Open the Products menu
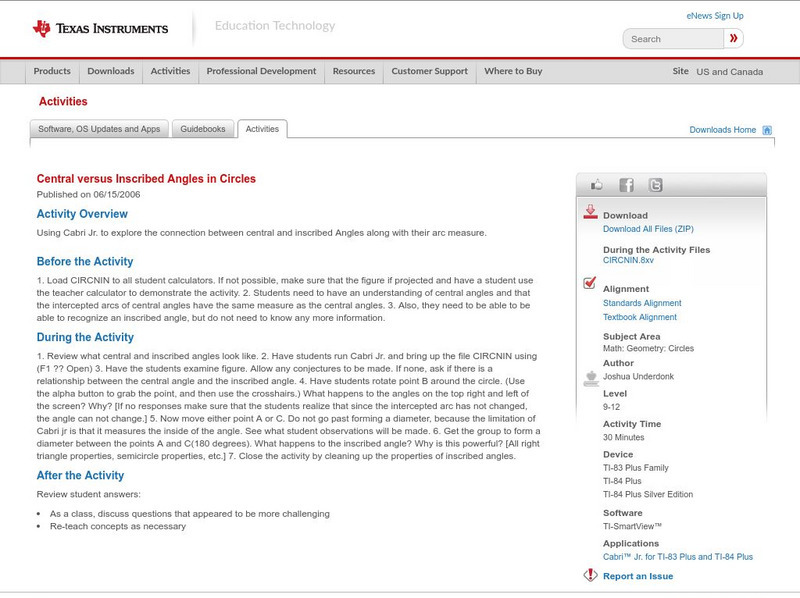The height and width of the screenshot is (598, 800). [52, 71]
